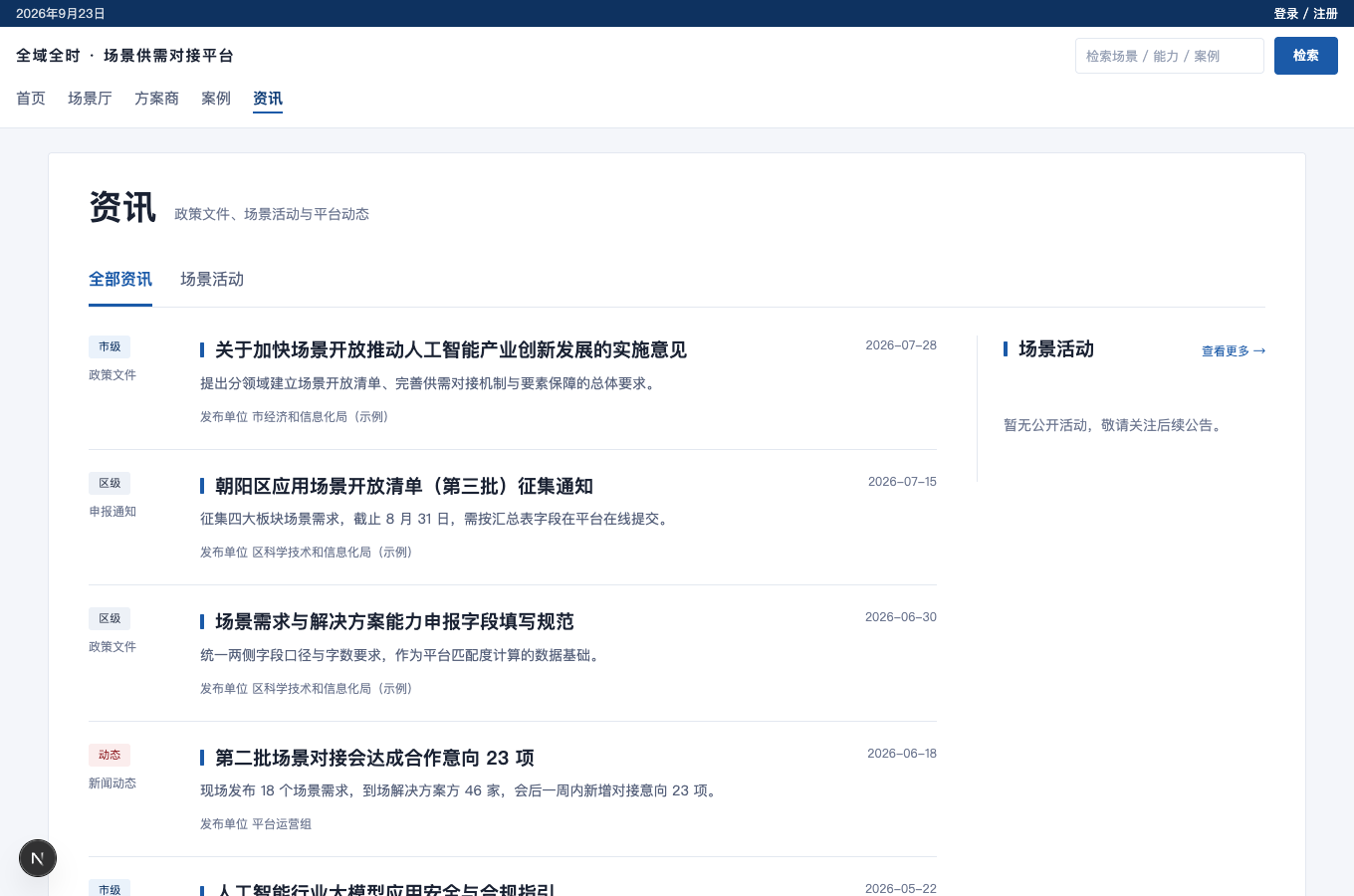1354x896 pixels.
Task: Switch to the 全部资讯 tab
Action: 120,280
